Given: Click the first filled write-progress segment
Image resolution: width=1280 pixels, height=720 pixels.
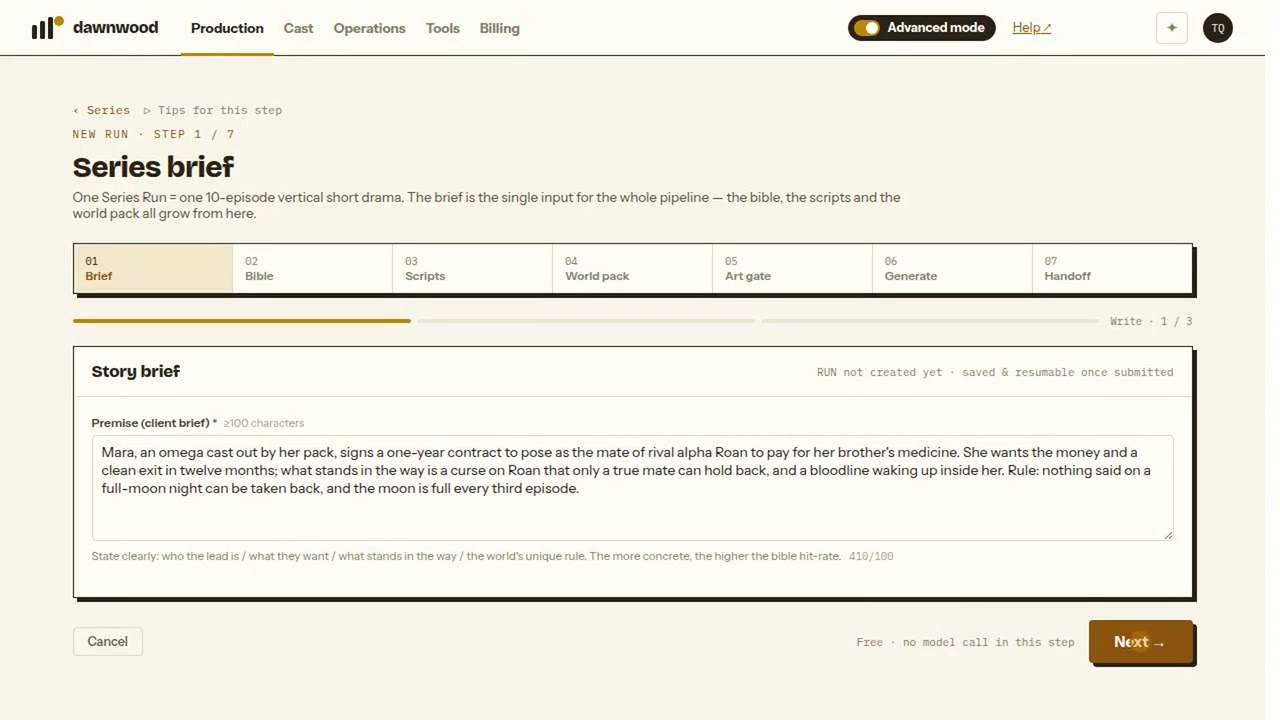Looking at the screenshot, I should pyautogui.click(x=241, y=321).
